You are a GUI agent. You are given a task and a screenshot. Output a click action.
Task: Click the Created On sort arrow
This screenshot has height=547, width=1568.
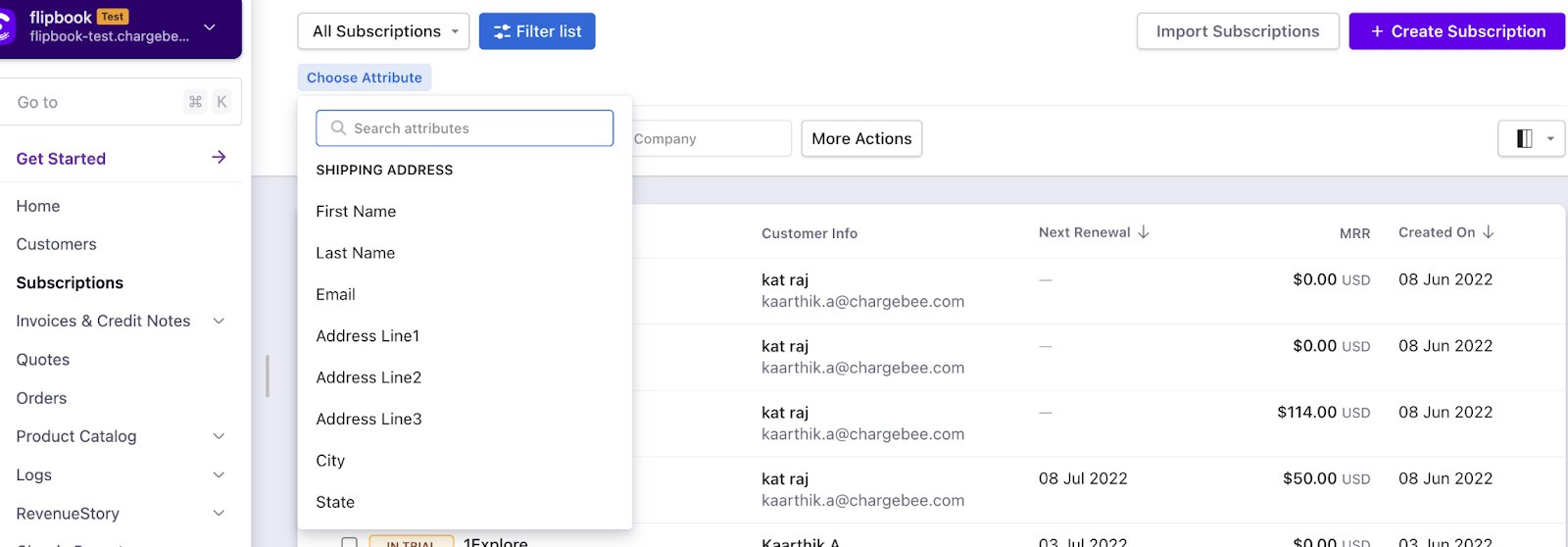coord(1489,232)
